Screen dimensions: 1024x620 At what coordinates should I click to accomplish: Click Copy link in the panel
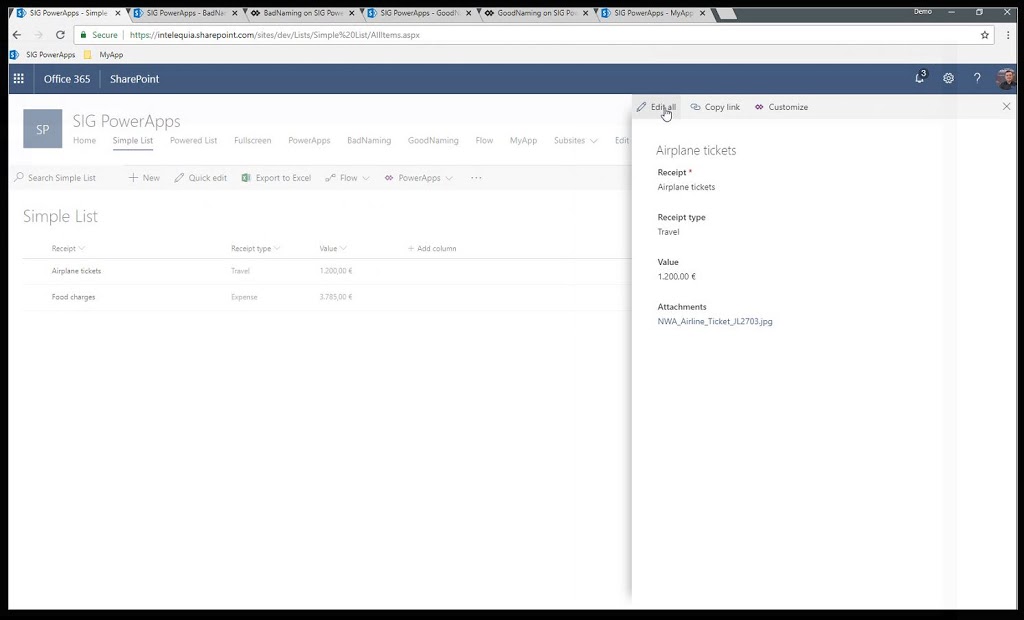(715, 107)
